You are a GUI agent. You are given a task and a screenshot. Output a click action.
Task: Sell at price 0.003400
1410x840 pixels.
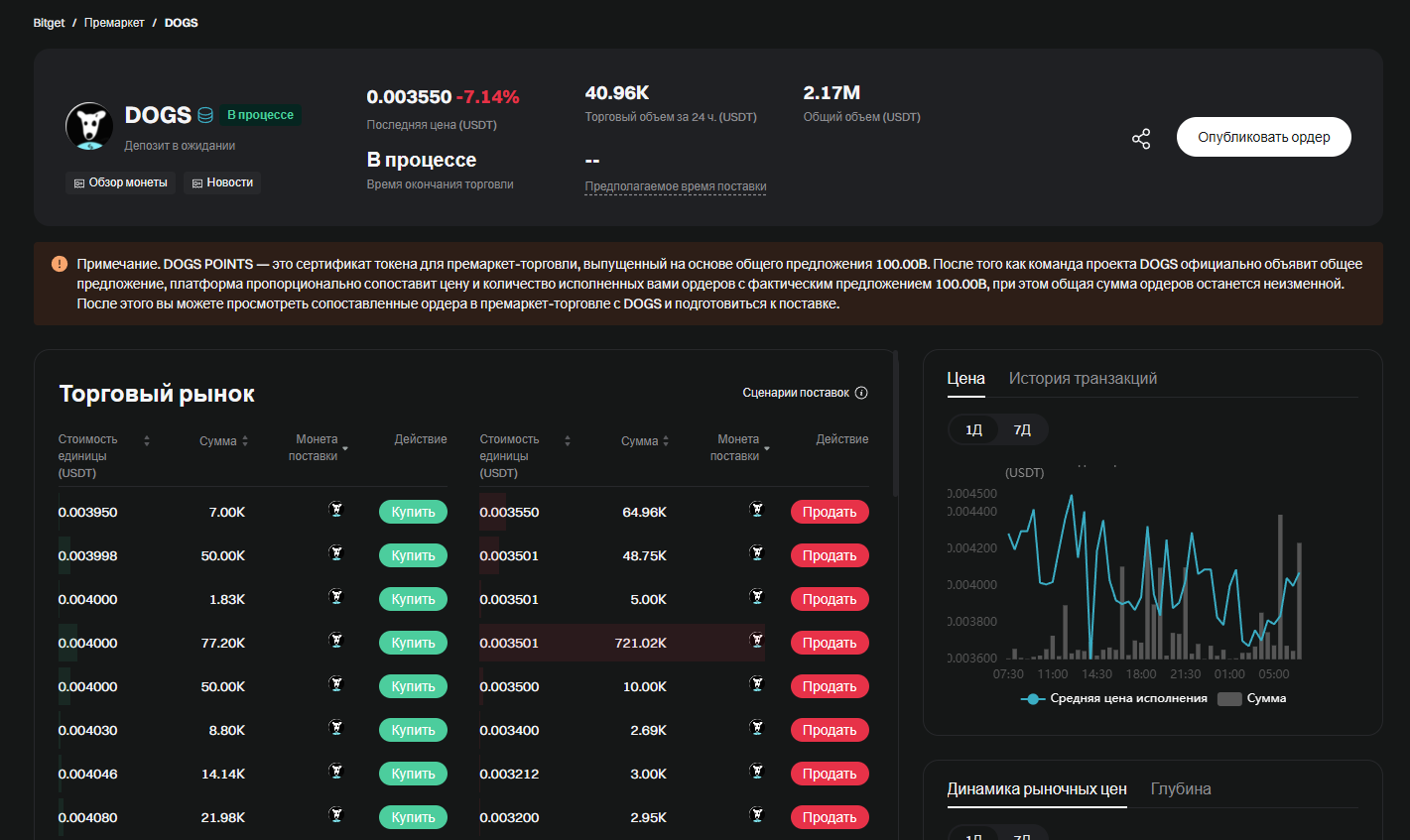pos(830,730)
